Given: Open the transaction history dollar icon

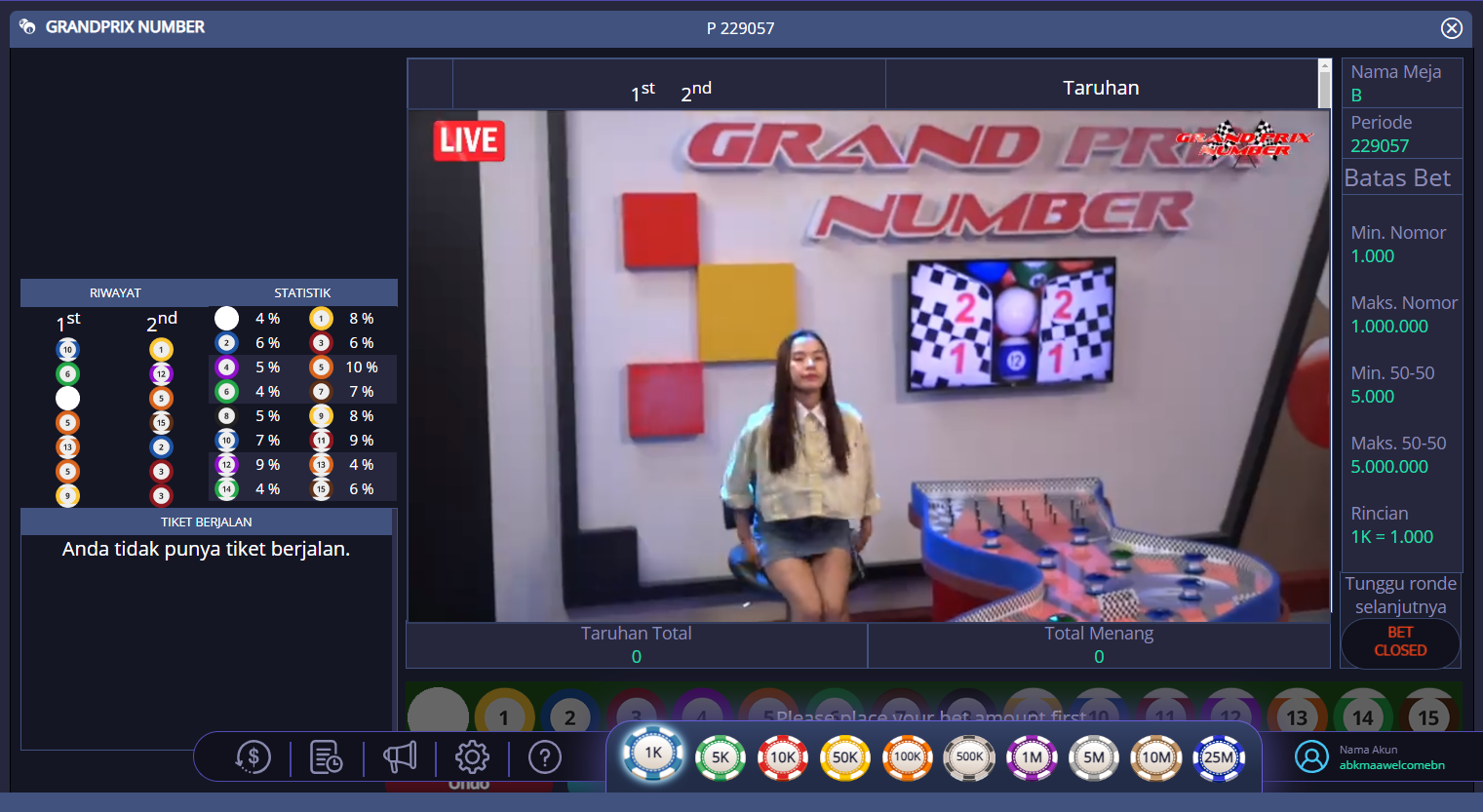Looking at the screenshot, I should point(254,756).
